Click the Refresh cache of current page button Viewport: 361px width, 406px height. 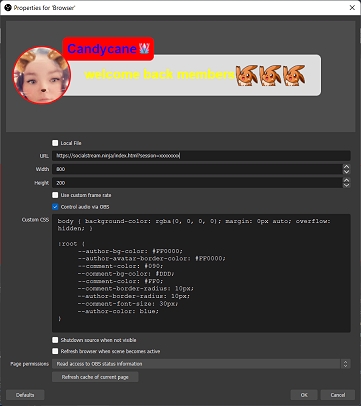click(x=95, y=377)
